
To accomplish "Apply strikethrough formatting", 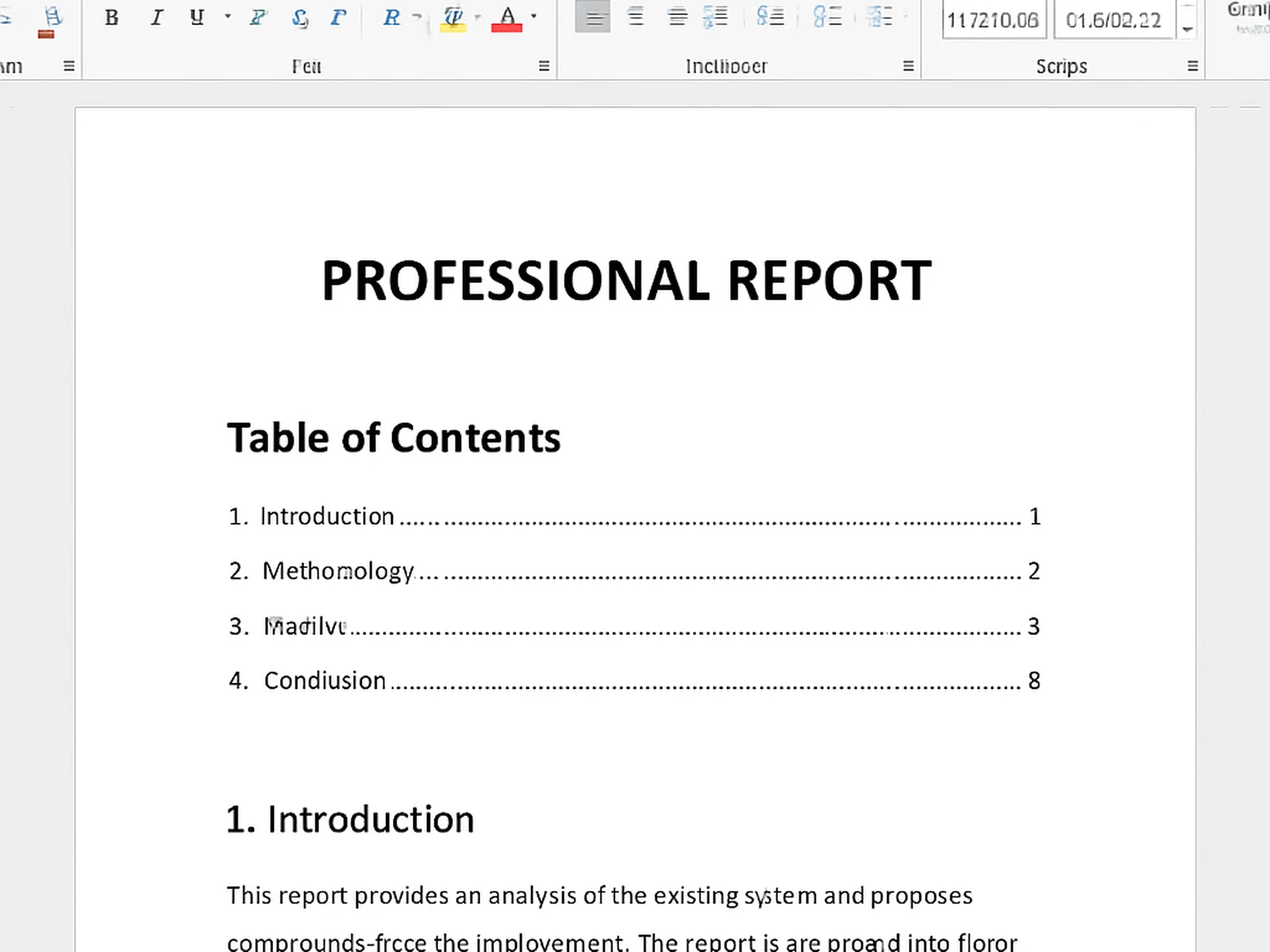I will [257, 17].
